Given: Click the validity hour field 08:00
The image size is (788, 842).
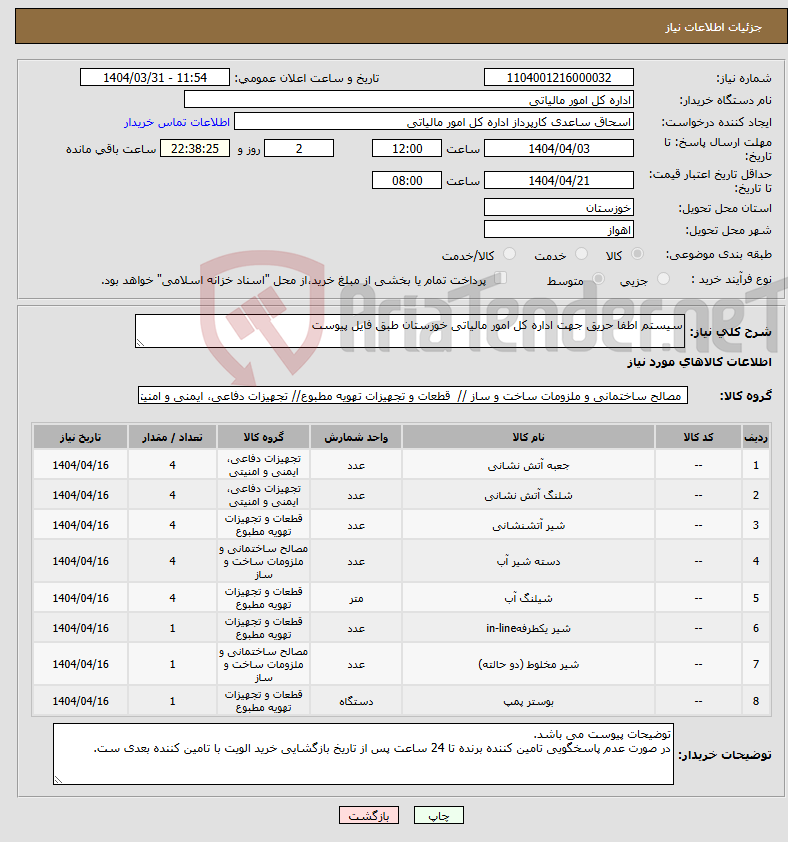Looking at the screenshot, I should (x=407, y=180).
